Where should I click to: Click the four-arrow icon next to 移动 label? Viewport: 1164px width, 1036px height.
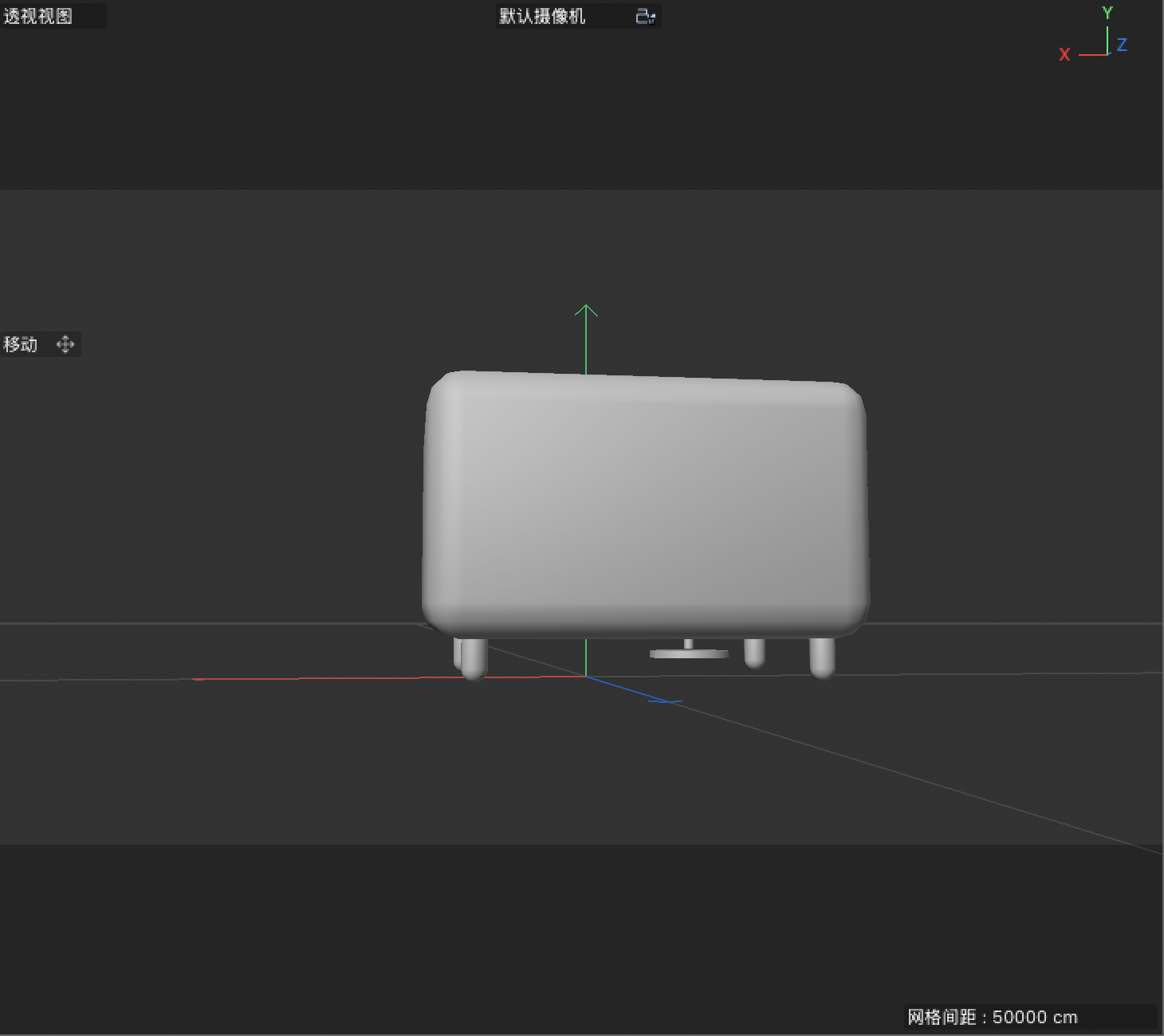tap(65, 344)
